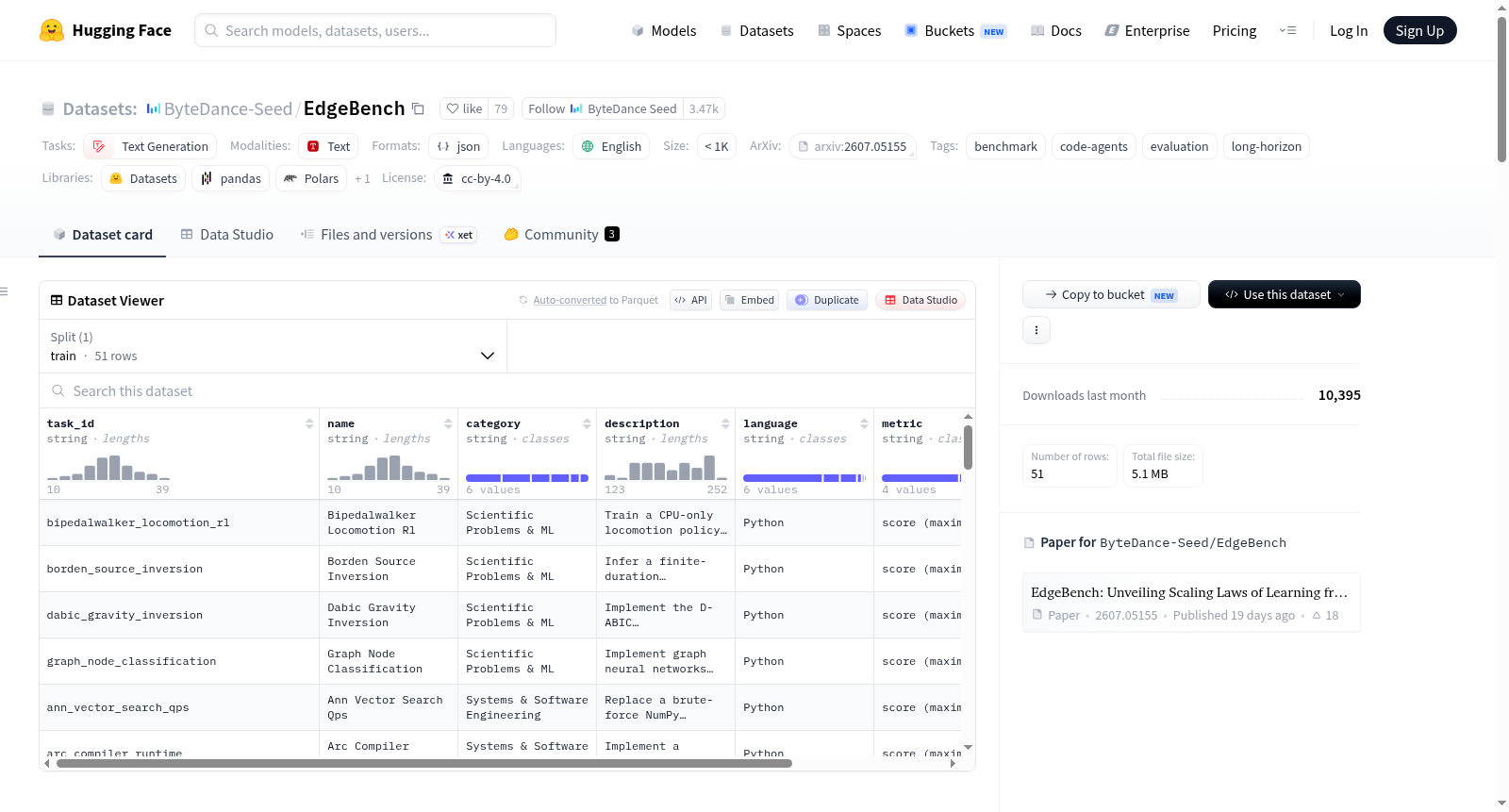Click Copy to bucket
Screen dimensions: 1509x812
(1111, 294)
